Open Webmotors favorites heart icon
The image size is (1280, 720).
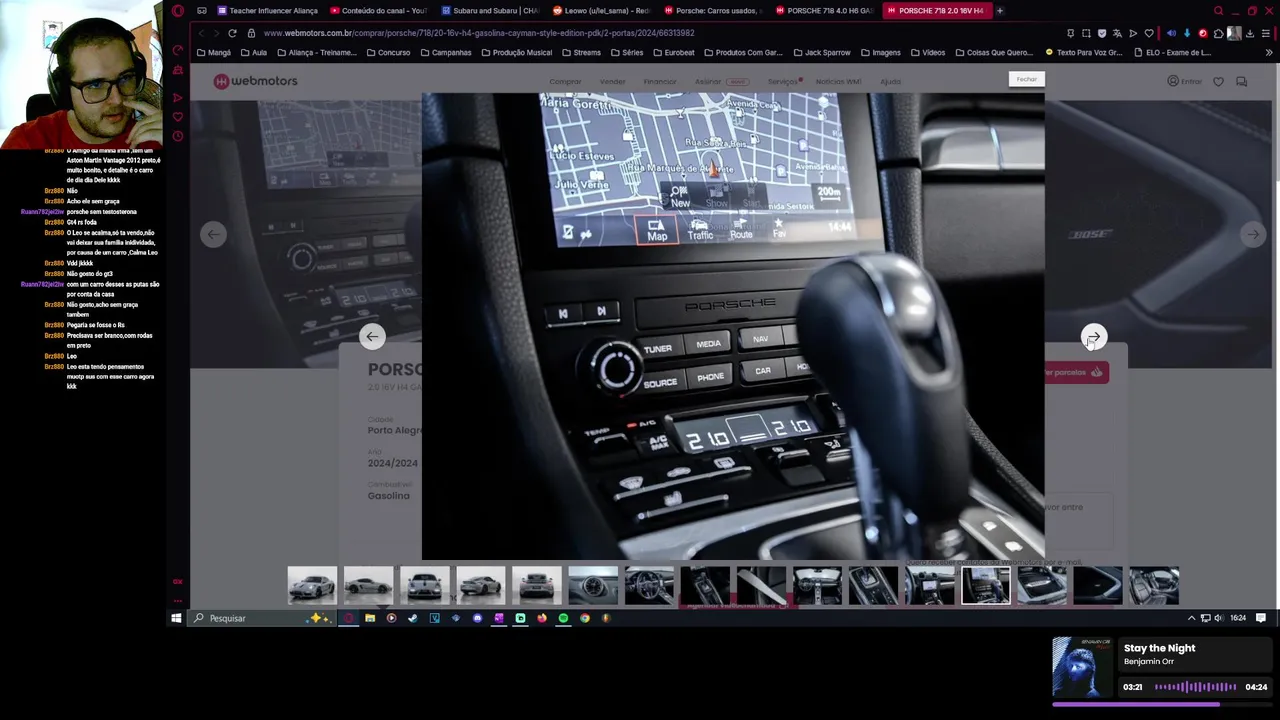(1218, 82)
